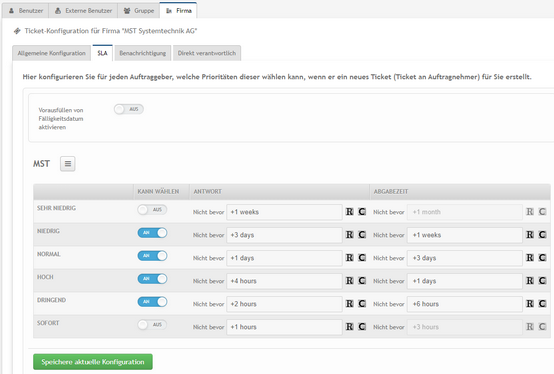Click the R icon of Normal Antwort
Image resolution: width=554 pixels, height=374 pixels.
tap(349, 257)
